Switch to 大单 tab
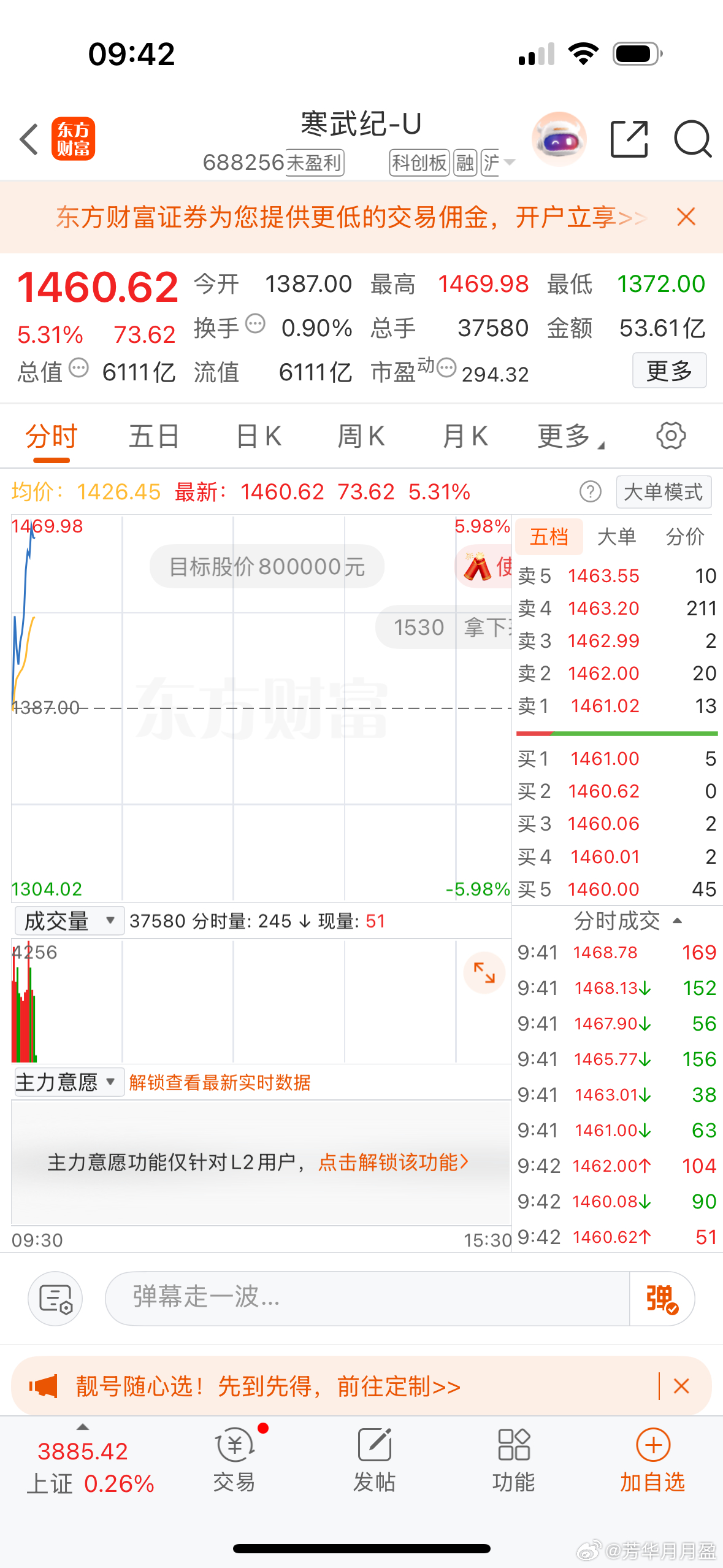Image resolution: width=723 pixels, height=1568 pixels. 616,537
